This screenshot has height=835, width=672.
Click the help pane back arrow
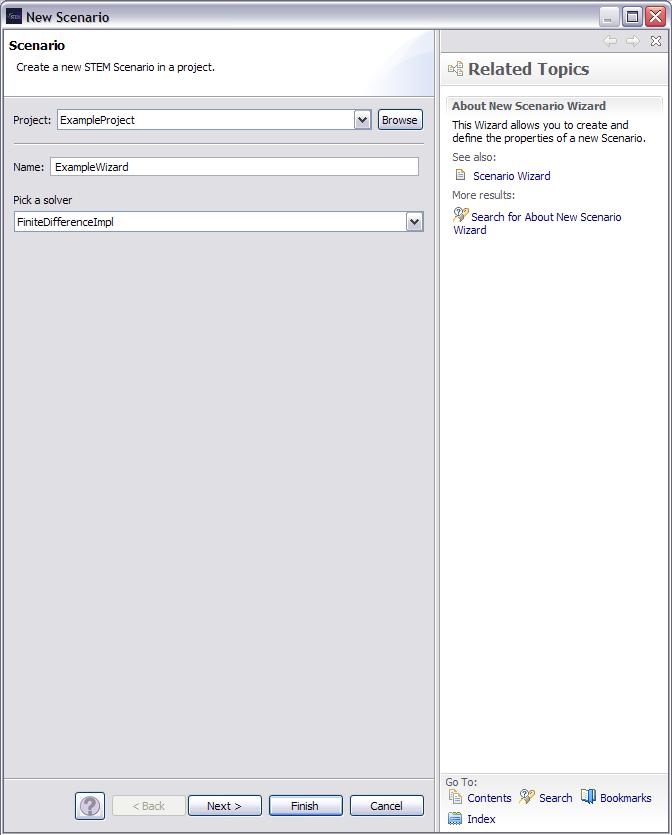pos(610,41)
